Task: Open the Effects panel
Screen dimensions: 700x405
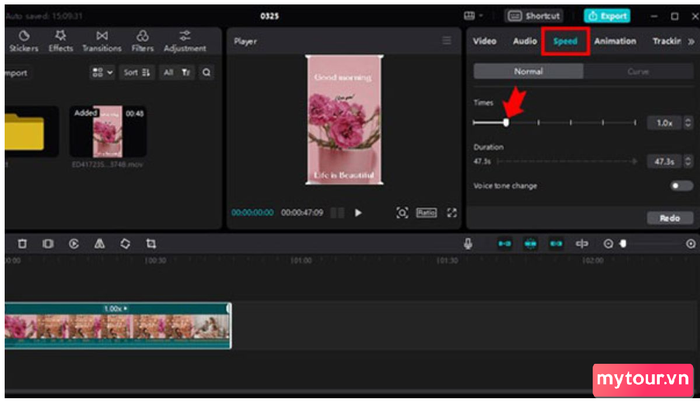Action: 60,41
